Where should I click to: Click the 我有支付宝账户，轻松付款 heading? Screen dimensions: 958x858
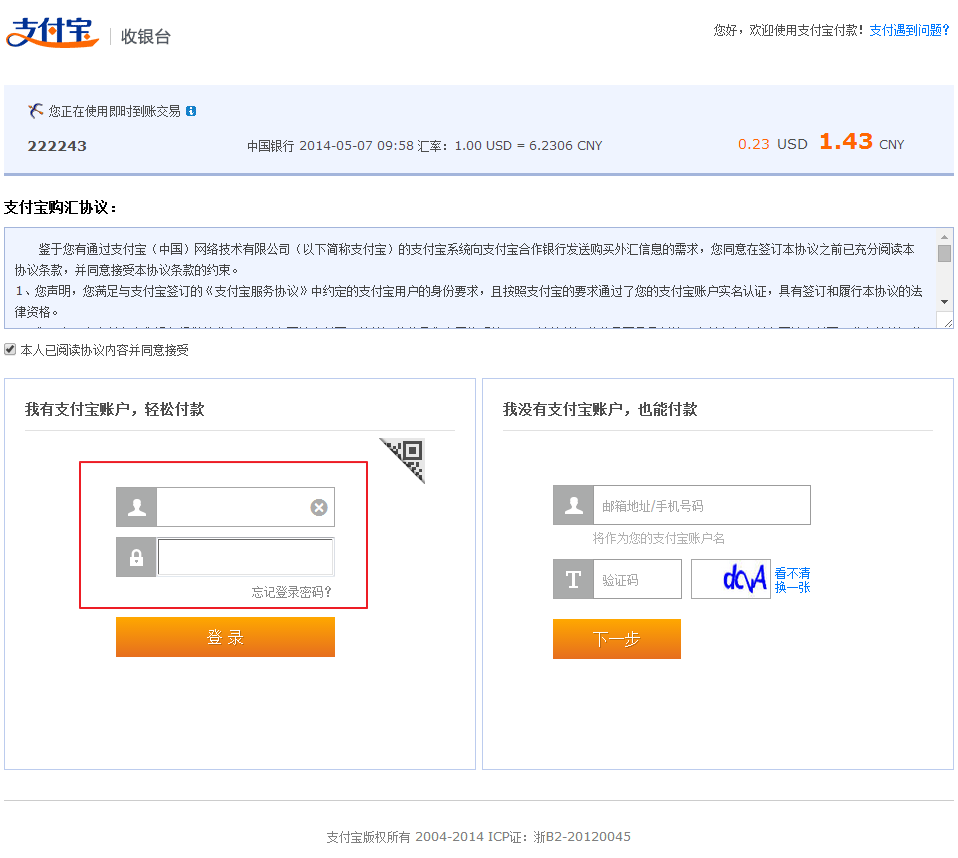114,409
